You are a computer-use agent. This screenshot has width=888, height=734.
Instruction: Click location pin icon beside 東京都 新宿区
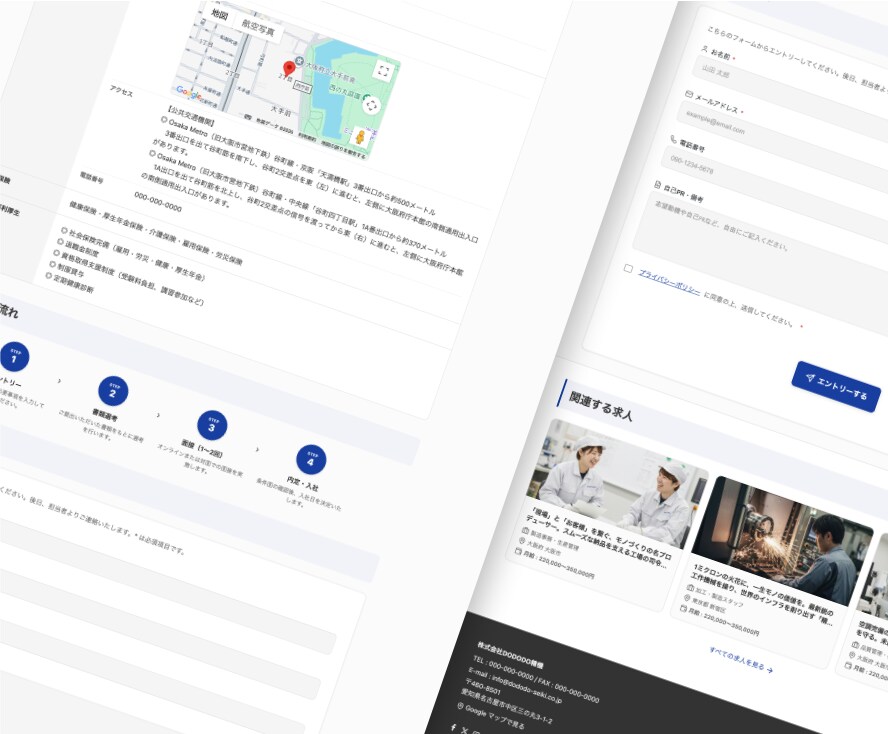coord(686,598)
